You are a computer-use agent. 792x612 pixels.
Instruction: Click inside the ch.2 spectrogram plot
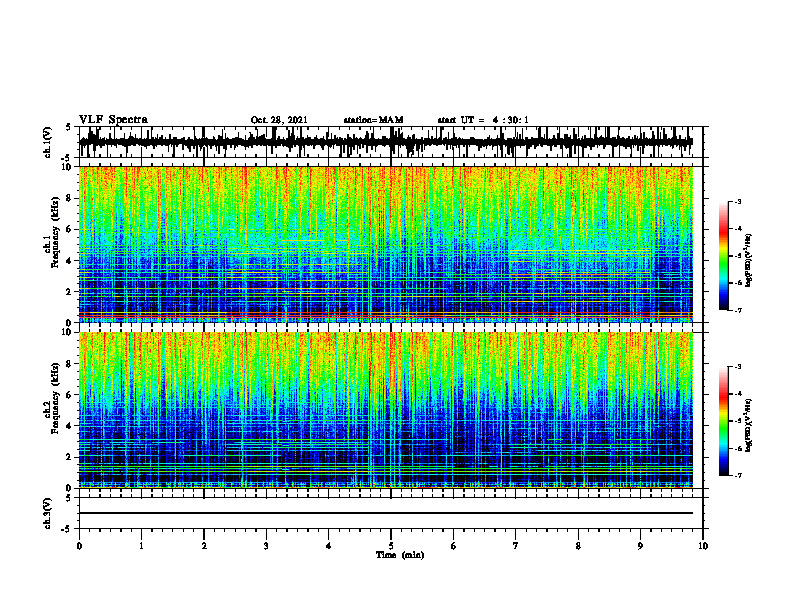(386, 410)
